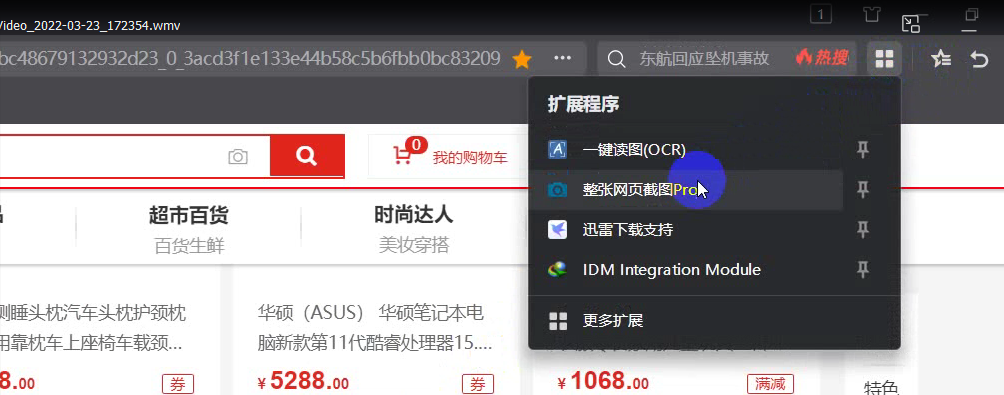
Task: Pin the 迅雷下载支持 extension
Action: coord(863,229)
